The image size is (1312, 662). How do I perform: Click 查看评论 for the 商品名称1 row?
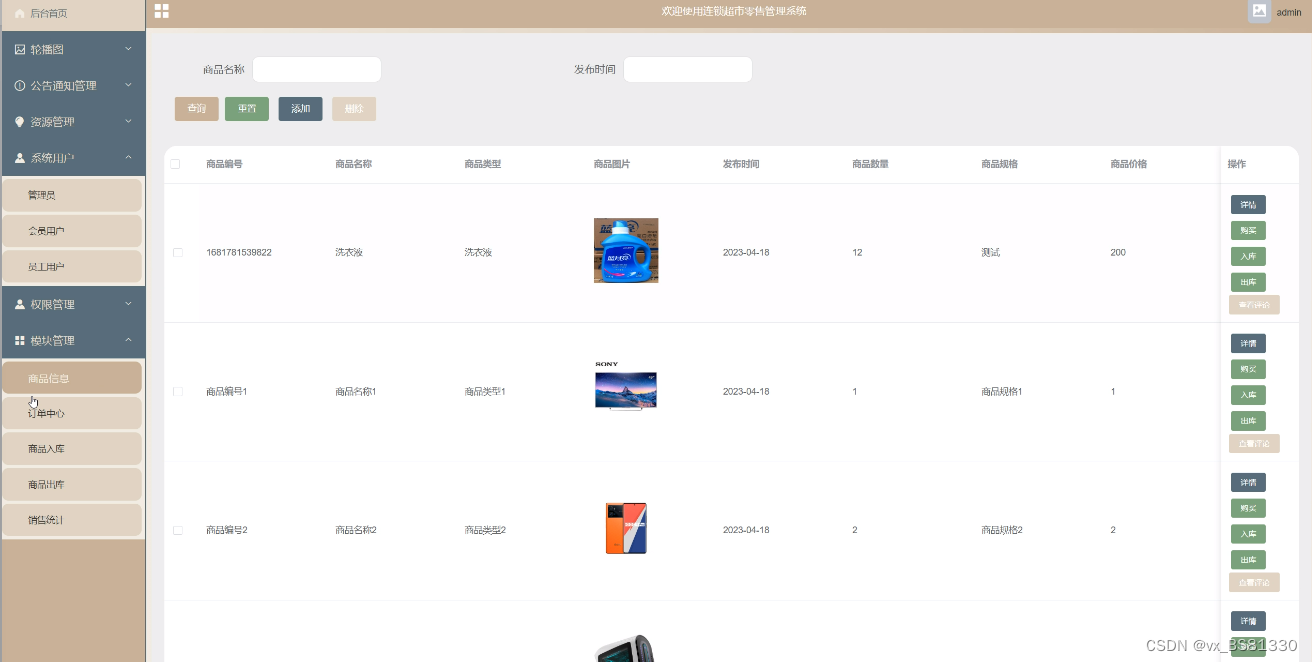[x=1254, y=444]
